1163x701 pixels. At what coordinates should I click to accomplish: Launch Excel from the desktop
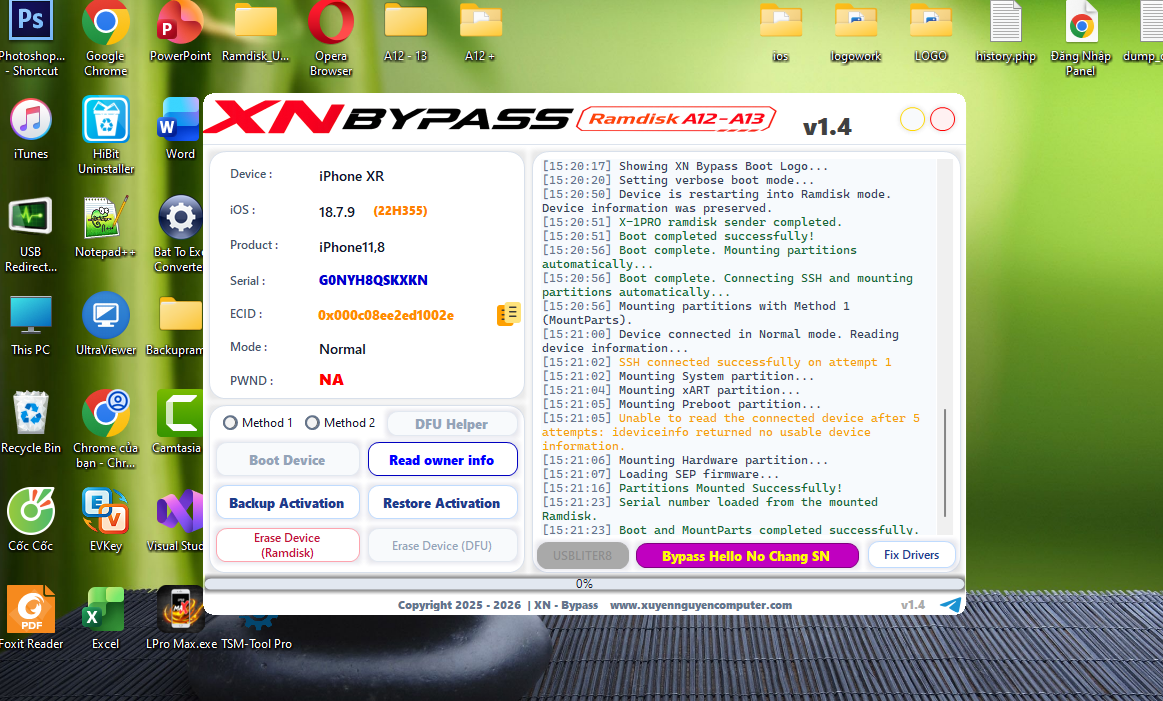pos(105,619)
